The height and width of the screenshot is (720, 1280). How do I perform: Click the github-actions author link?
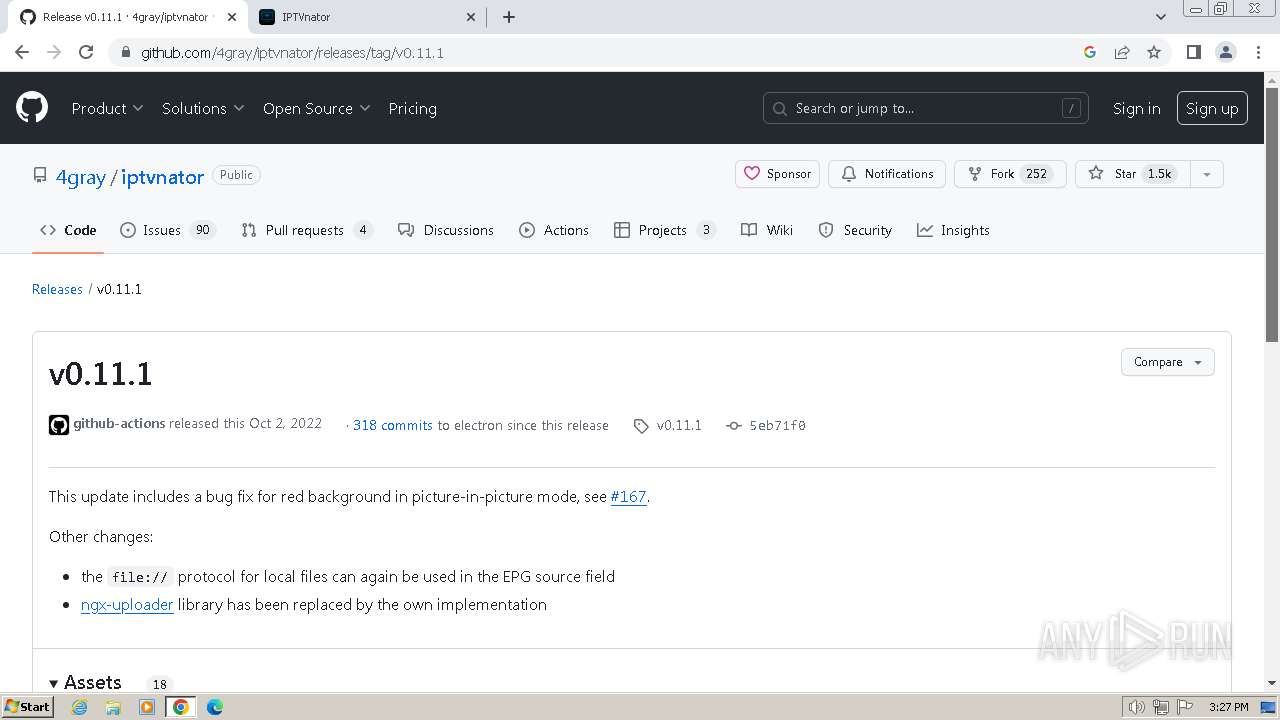(119, 424)
